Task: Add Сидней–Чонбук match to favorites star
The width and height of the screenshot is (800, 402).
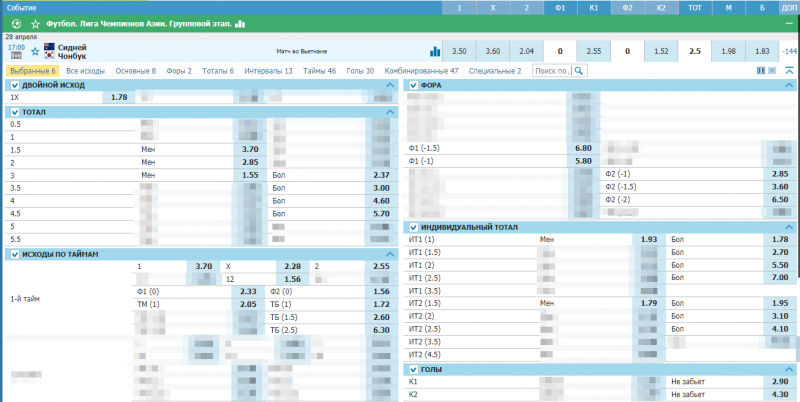Action: coord(35,50)
